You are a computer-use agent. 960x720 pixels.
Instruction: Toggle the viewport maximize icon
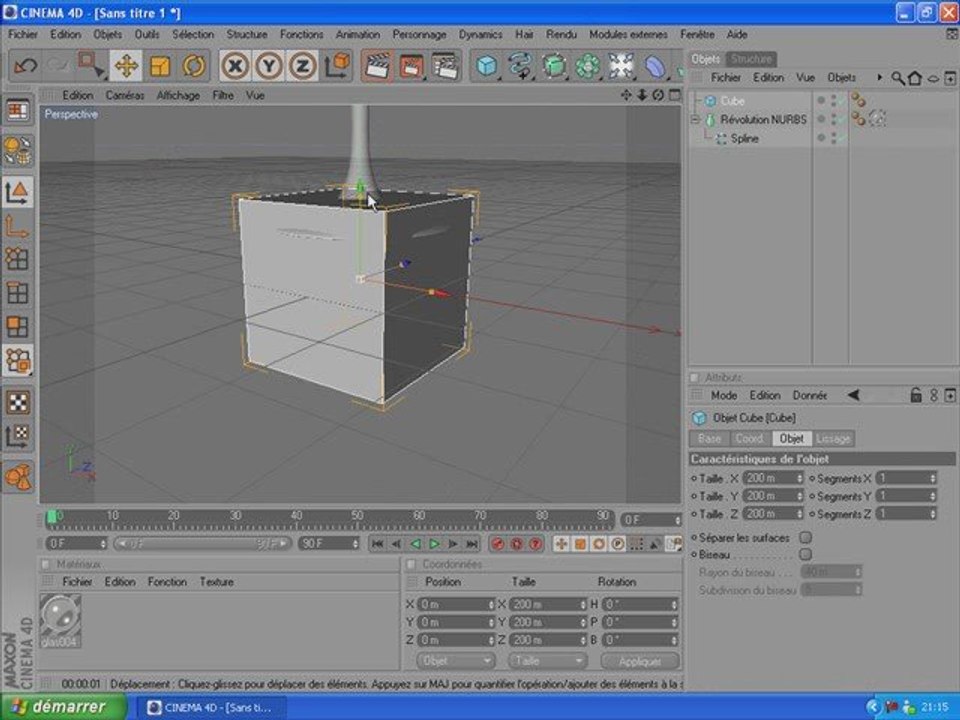click(x=674, y=95)
